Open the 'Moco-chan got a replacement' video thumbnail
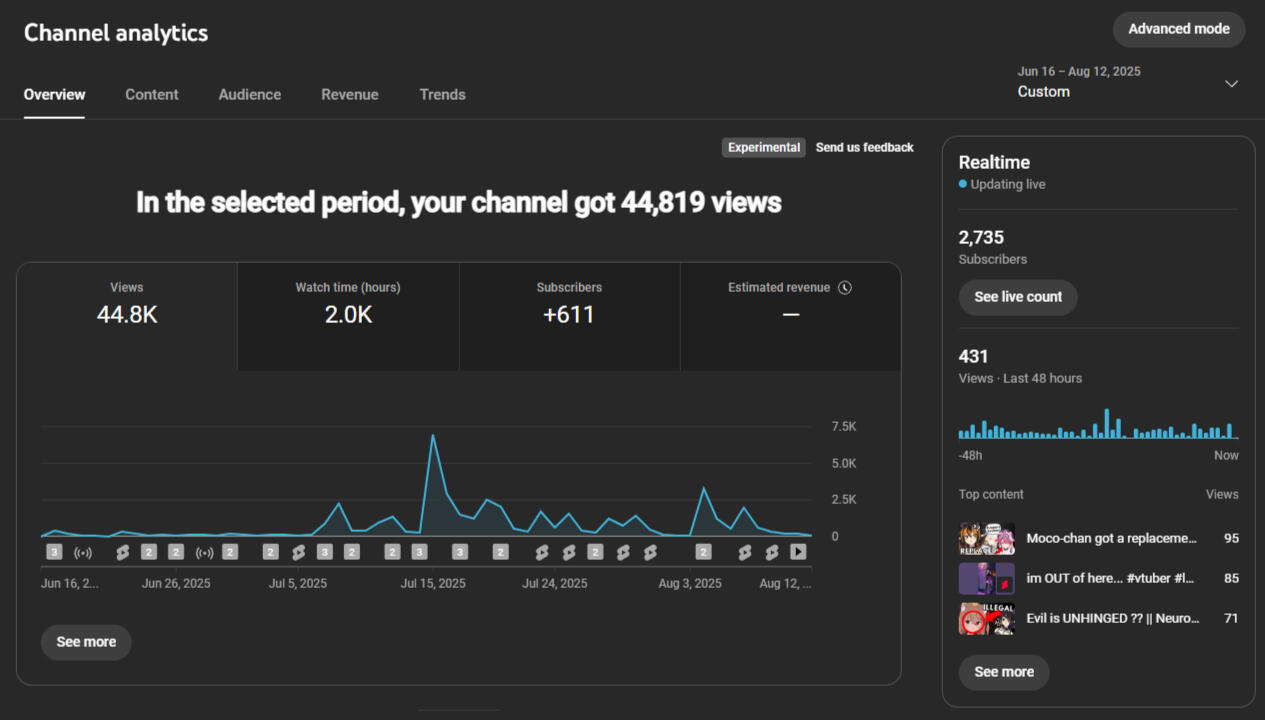 pyautogui.click(x=987, y=539)
